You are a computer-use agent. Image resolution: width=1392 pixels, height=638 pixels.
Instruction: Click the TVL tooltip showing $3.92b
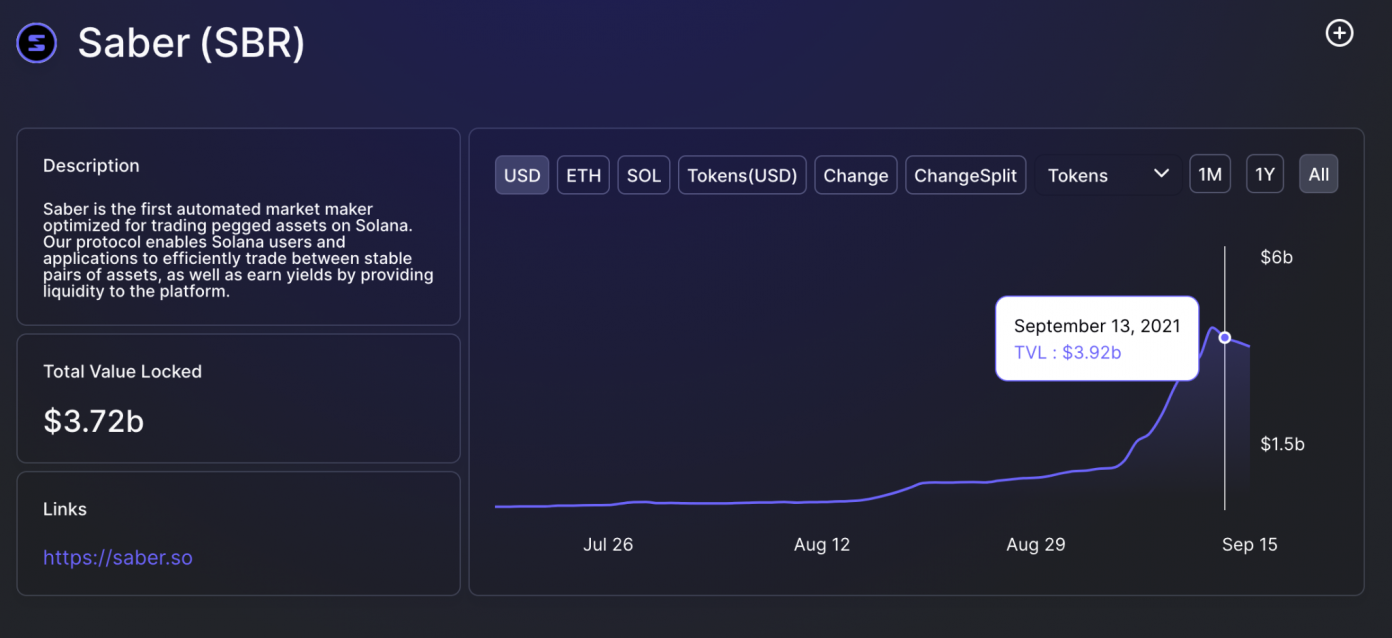(x=1096, y=338)
